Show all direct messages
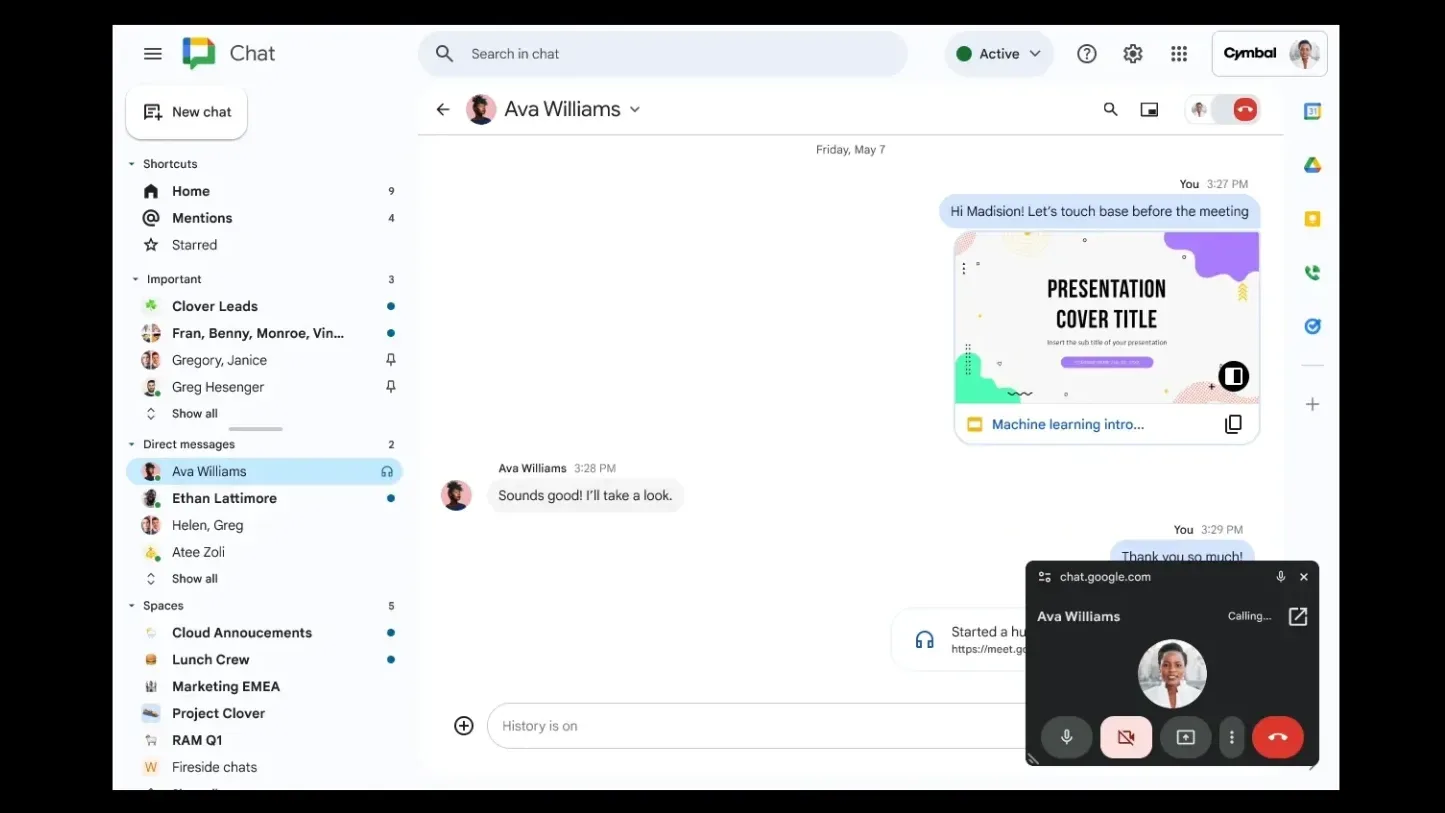 [195, 579]
